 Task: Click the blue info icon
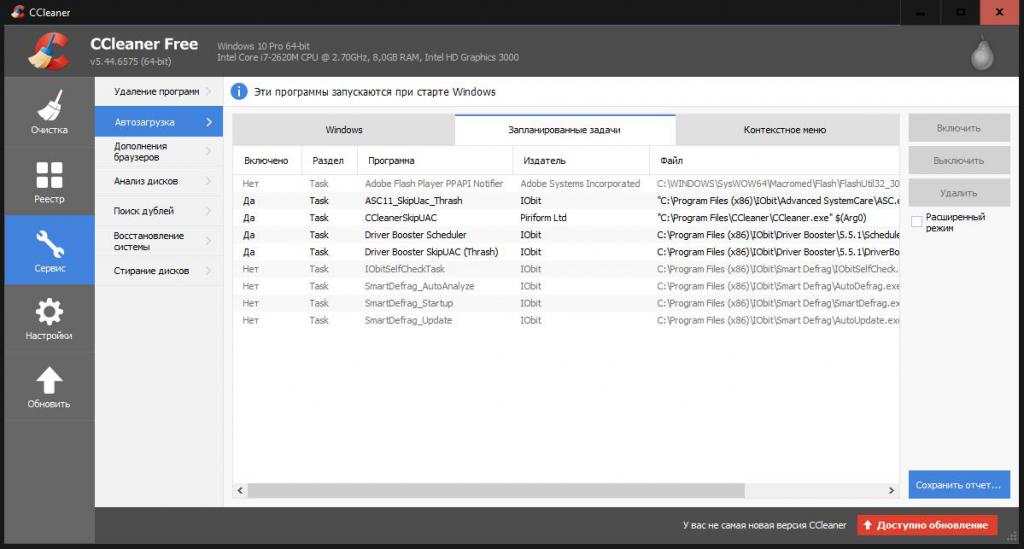coord(239,91)
